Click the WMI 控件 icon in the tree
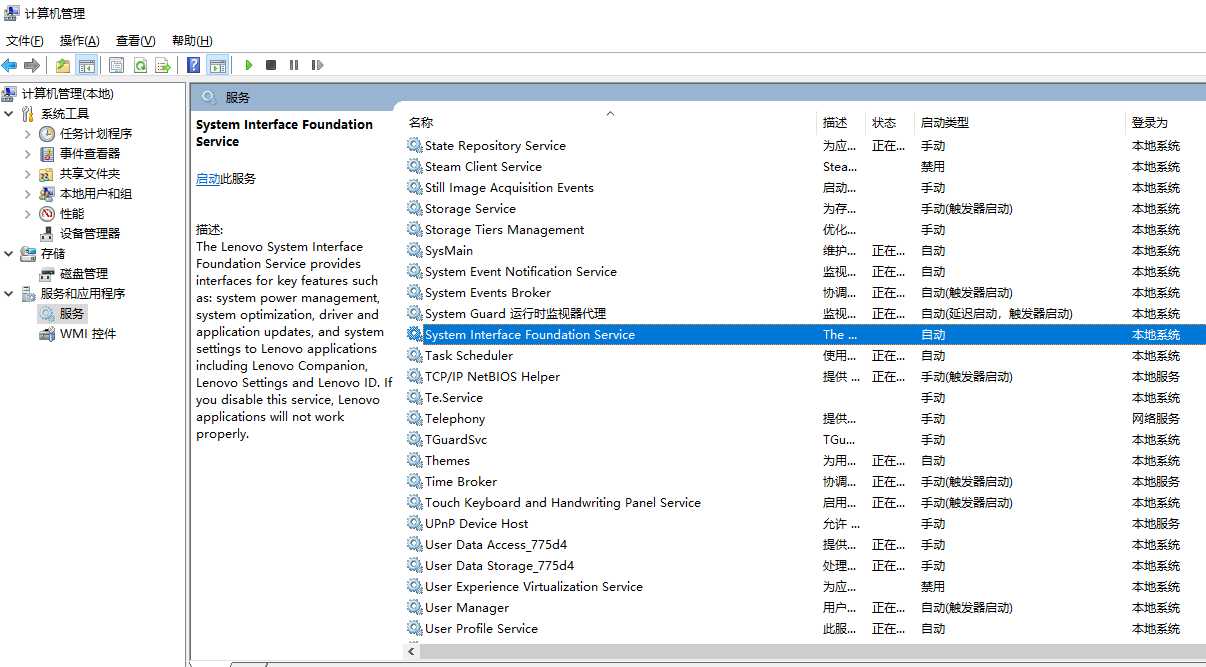This screenshot has width=1206, height=667. pyautogui.click(x=47, y=333)
